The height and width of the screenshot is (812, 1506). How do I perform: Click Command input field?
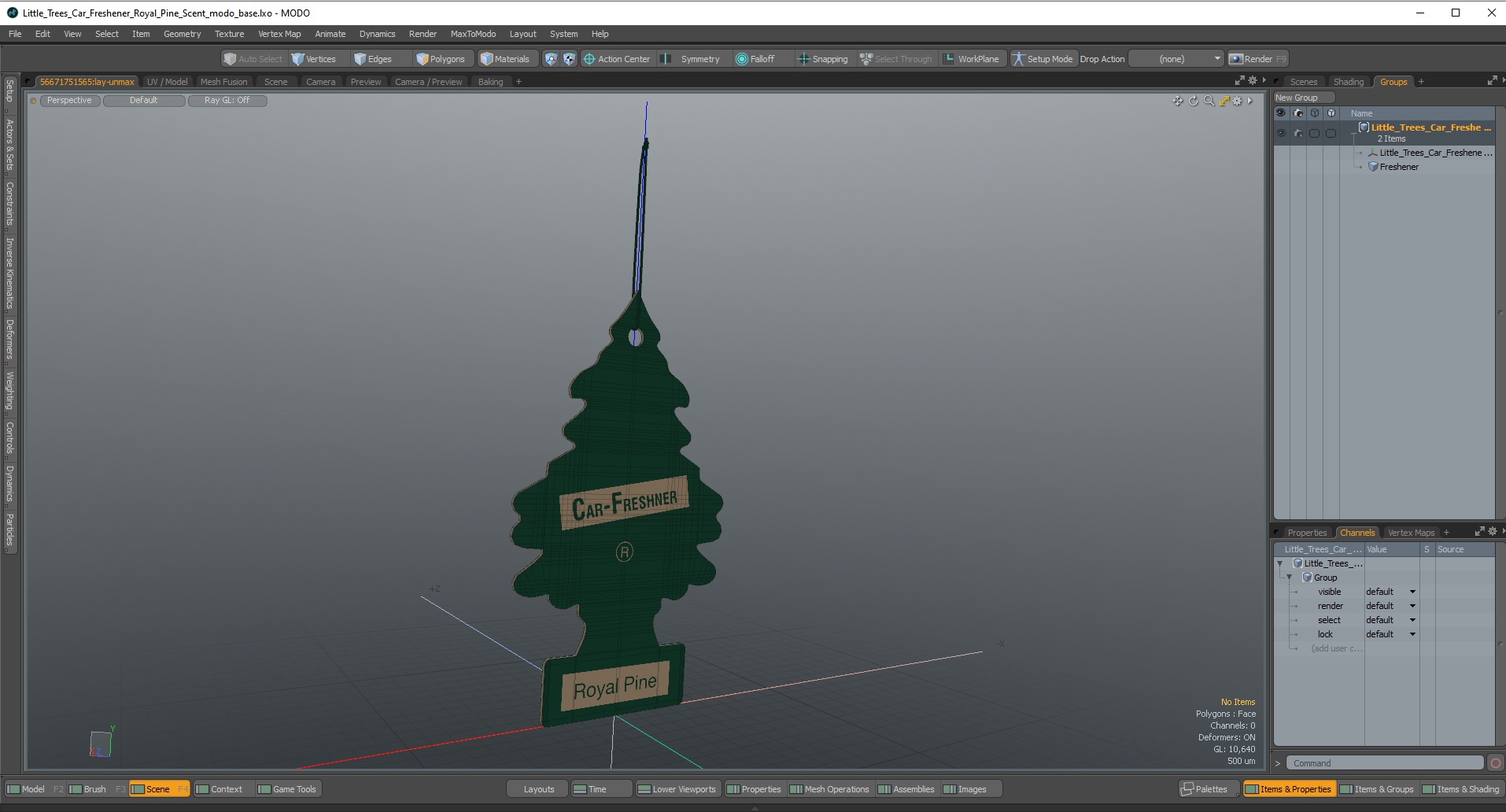click(x=1385, y=763)
